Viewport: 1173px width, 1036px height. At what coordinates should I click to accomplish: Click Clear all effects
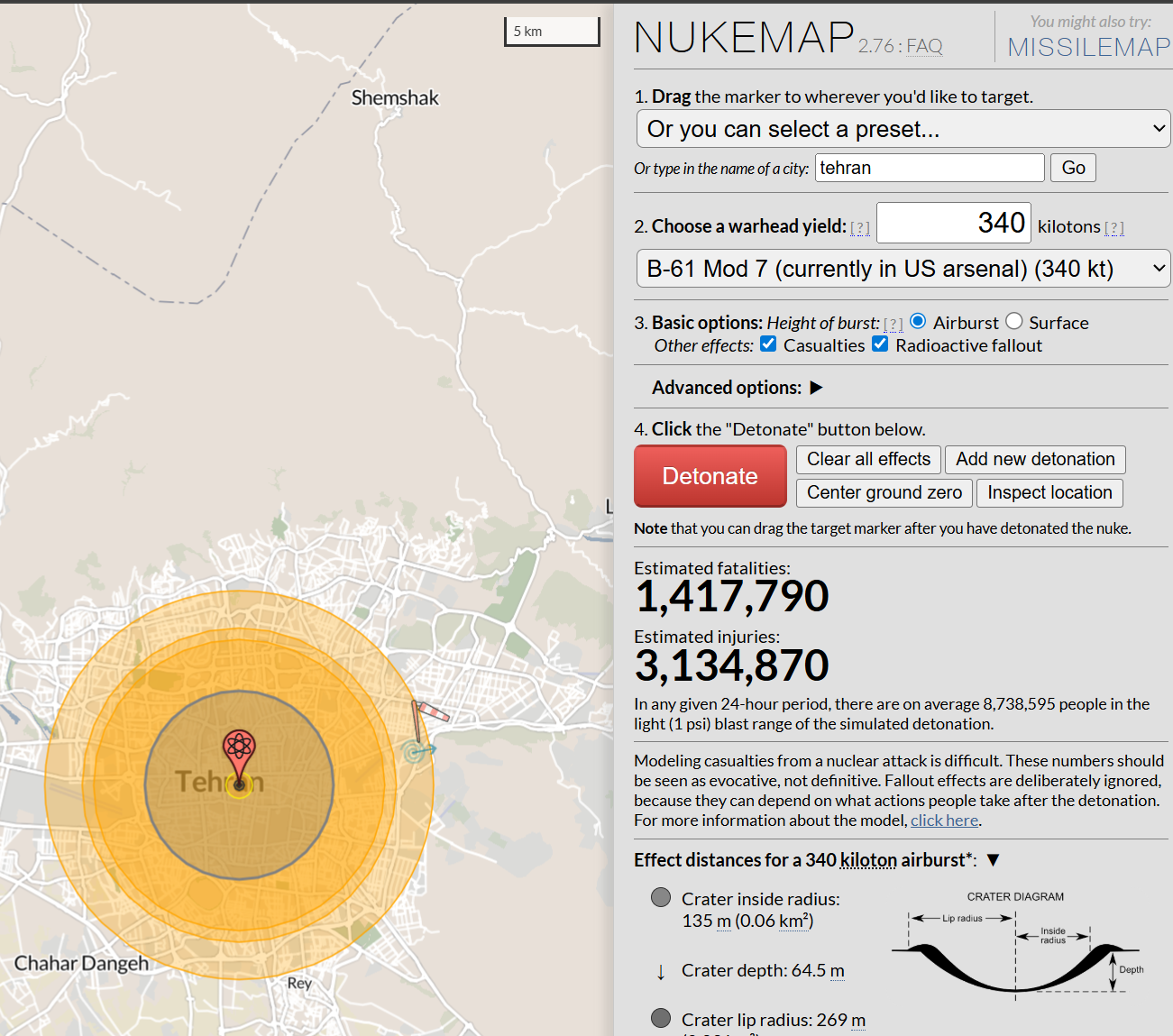pos(868,460)
